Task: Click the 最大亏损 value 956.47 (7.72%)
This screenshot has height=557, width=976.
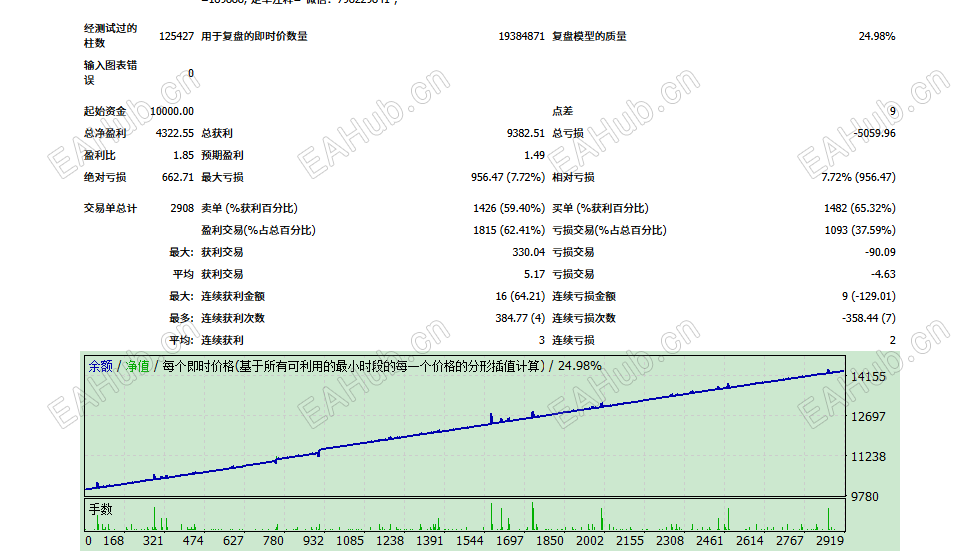Action: pyautogui.click(x=507, y=177)
